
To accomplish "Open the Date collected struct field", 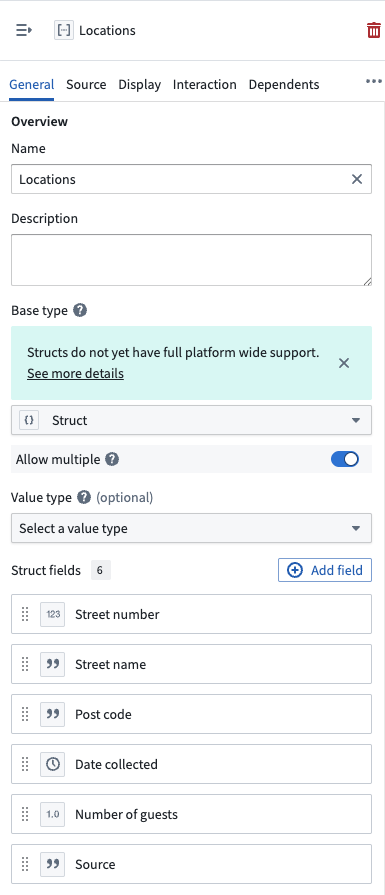I will click(x=191, y=764).
